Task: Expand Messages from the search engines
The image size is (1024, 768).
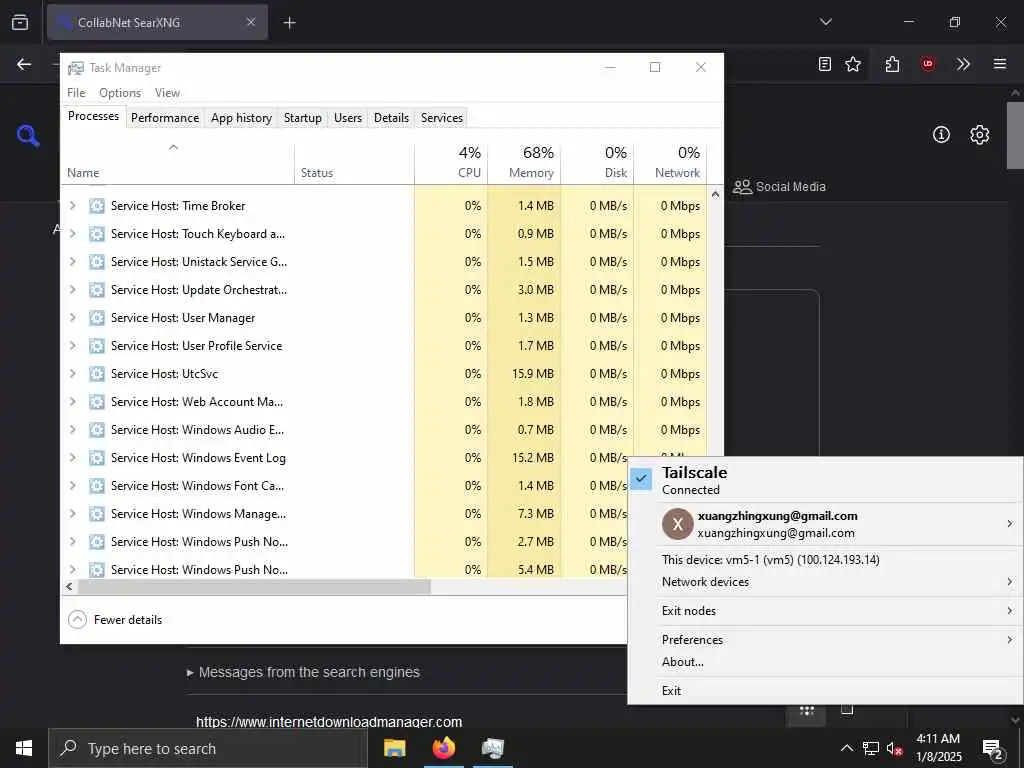Action: [x=304, y=672]
